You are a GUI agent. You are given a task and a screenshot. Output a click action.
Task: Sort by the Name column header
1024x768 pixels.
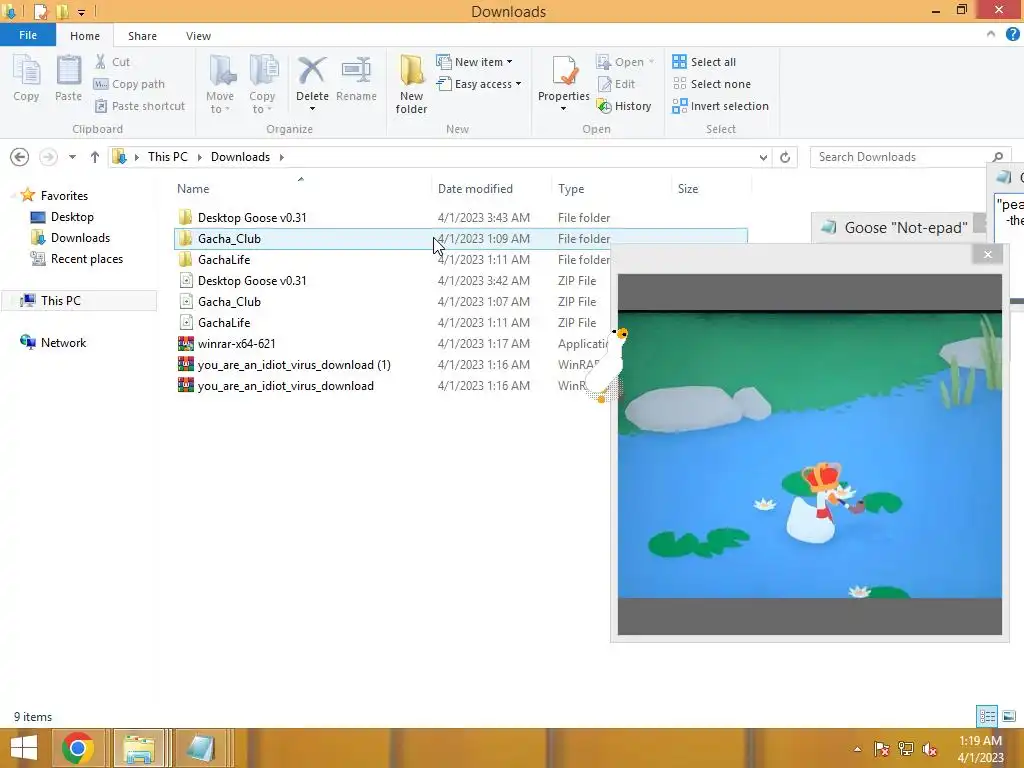point(193,189)
